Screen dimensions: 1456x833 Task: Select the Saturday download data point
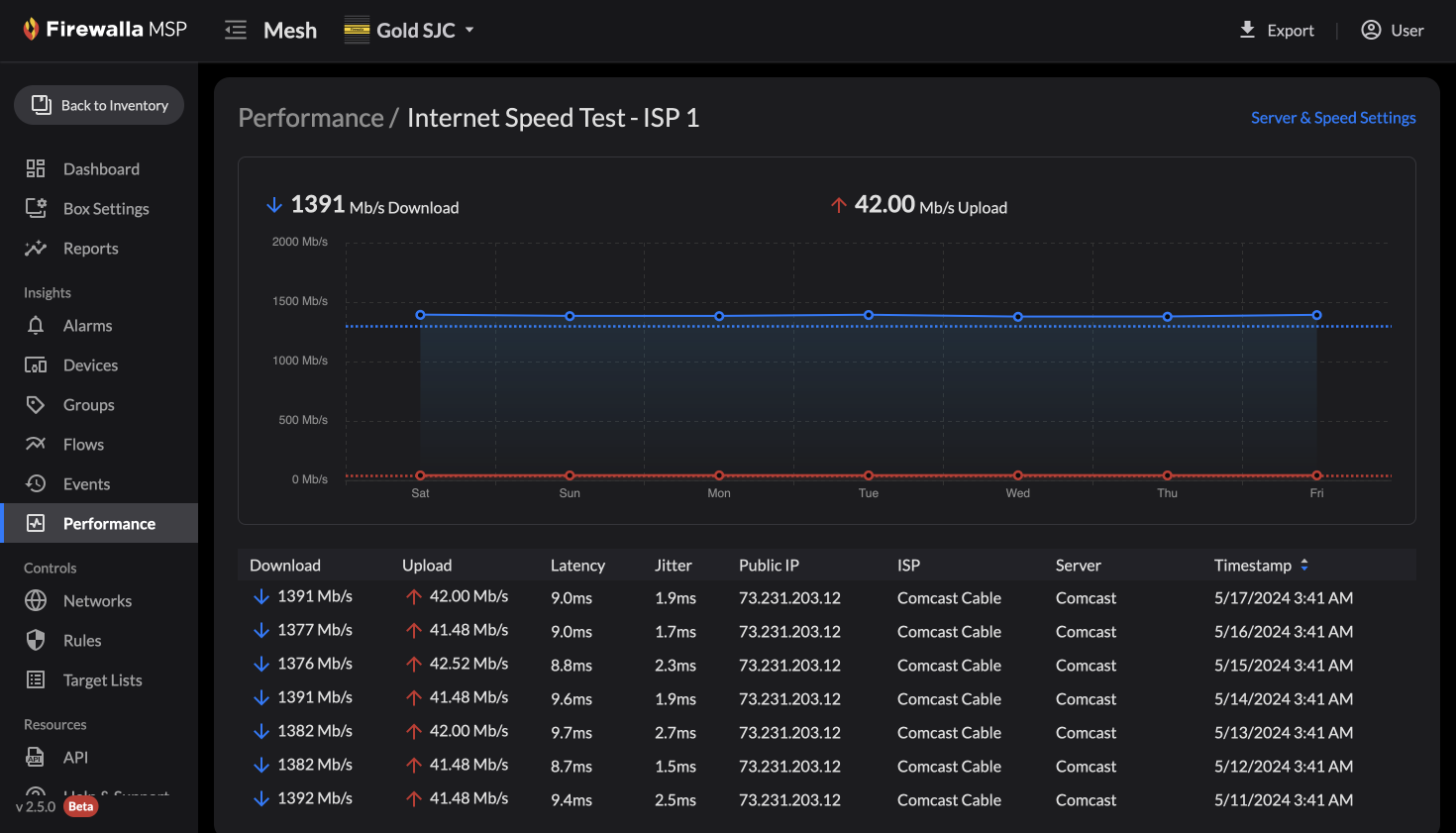pos(420,315)
